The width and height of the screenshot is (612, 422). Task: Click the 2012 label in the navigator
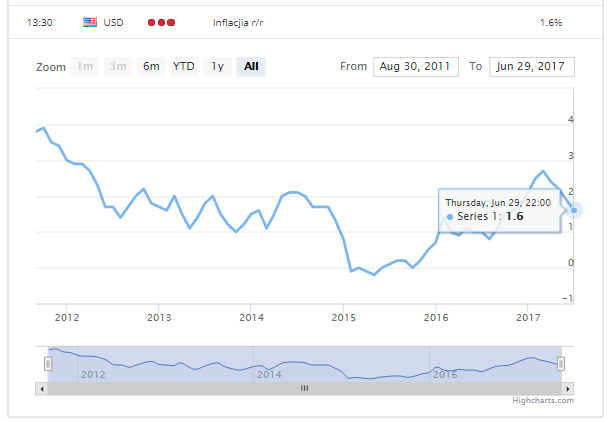coord(93,375)
